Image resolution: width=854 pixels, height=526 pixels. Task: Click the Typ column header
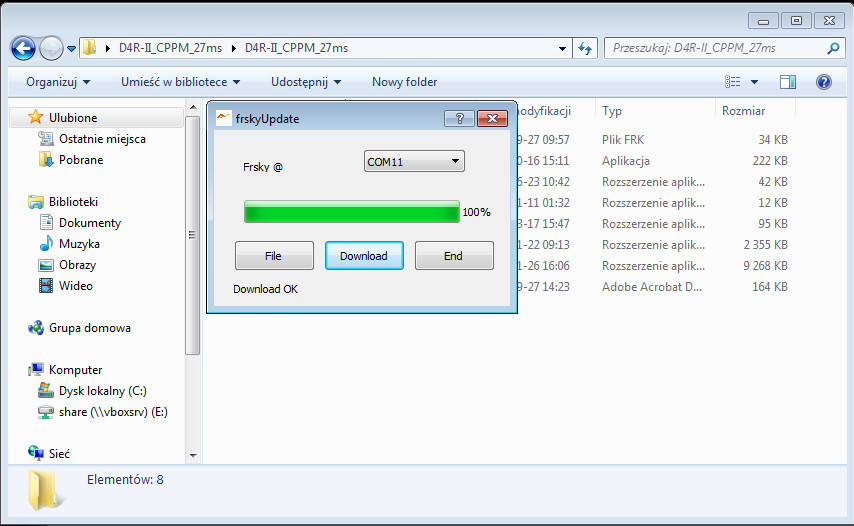655,111
